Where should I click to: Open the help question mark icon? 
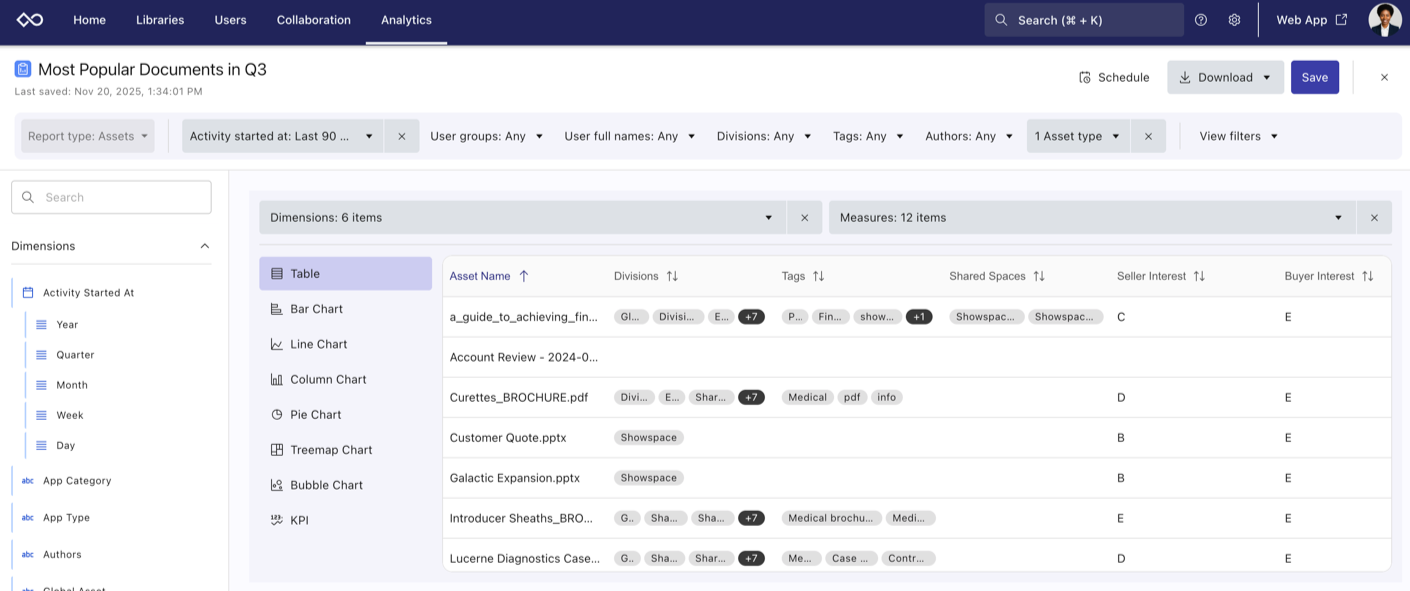pyautogui.click(x=1201, y=20)
